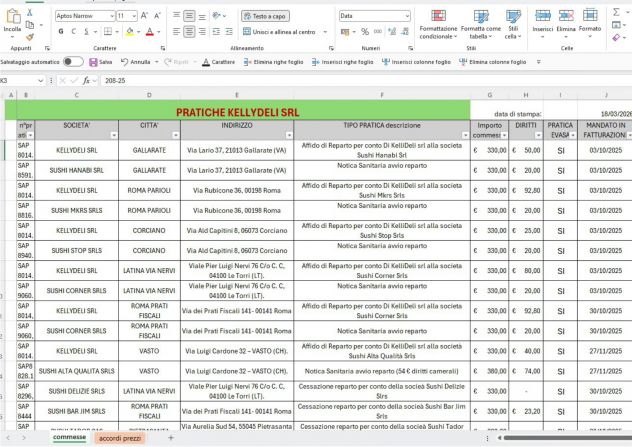Open SOCIETA' column filter dropdown

[114, 135]
